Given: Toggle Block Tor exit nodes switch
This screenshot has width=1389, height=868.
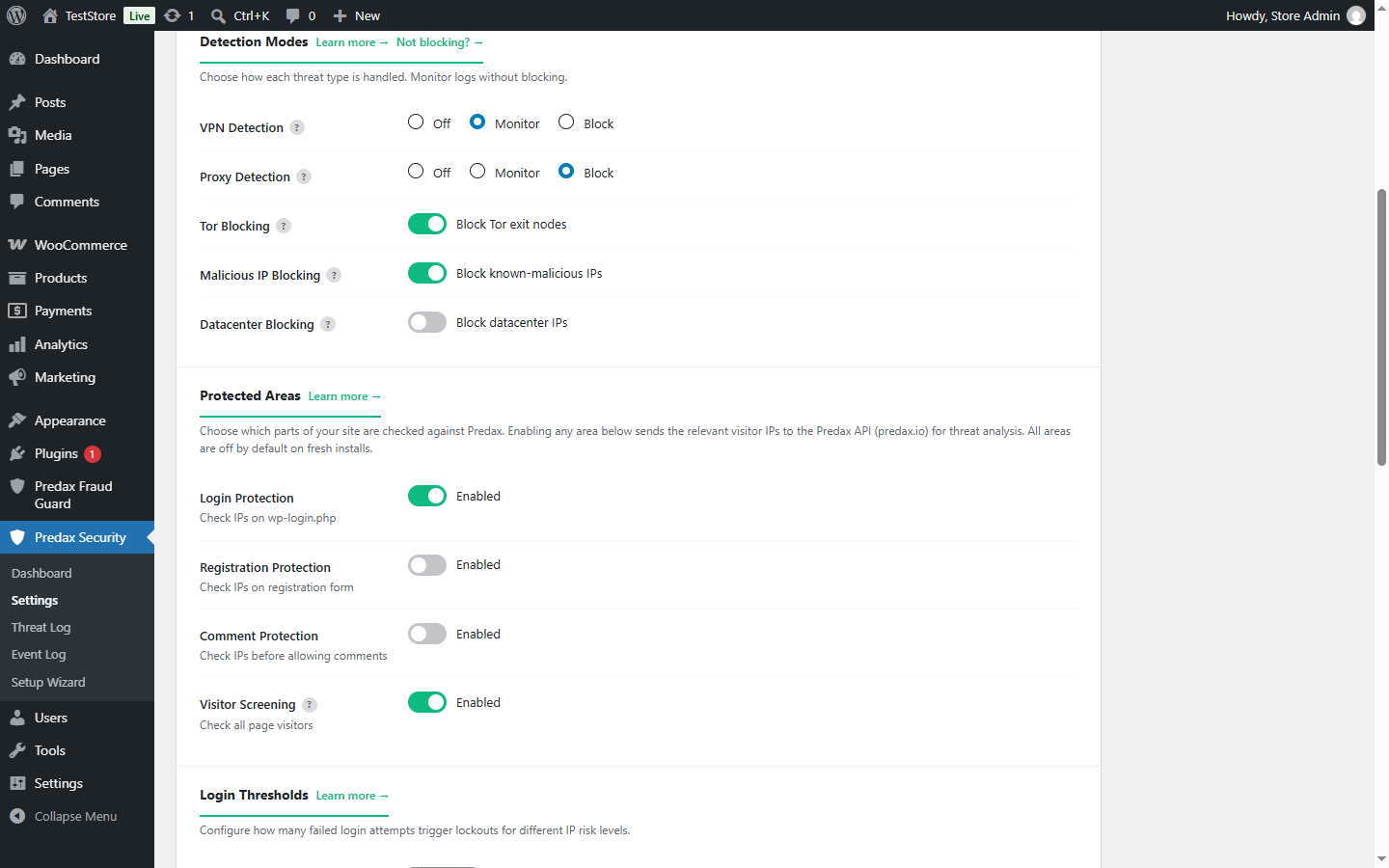Looking at the screenshot, I should coord(427,224).
